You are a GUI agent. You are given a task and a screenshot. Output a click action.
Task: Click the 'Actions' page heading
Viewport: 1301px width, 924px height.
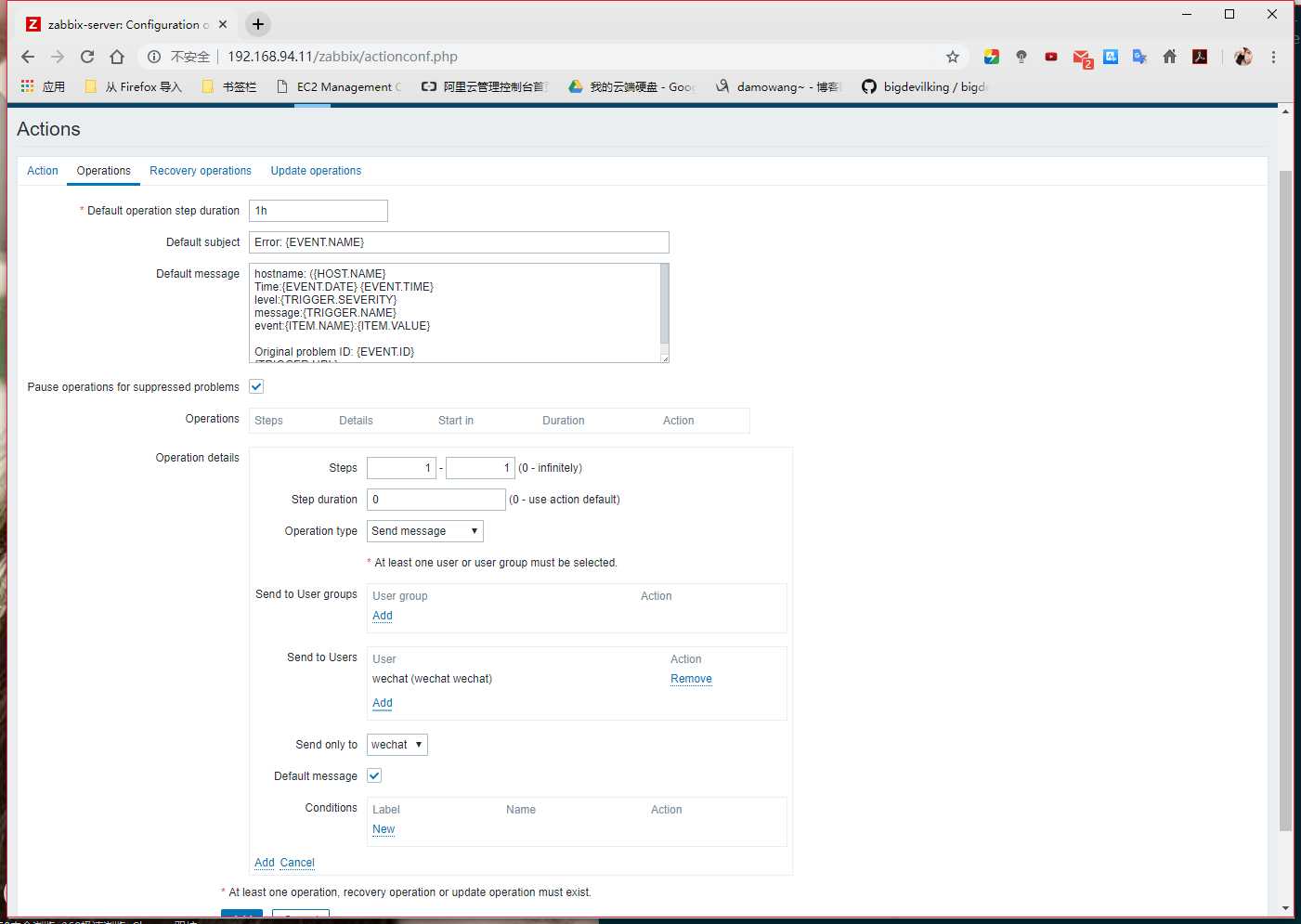coord(48,129)
